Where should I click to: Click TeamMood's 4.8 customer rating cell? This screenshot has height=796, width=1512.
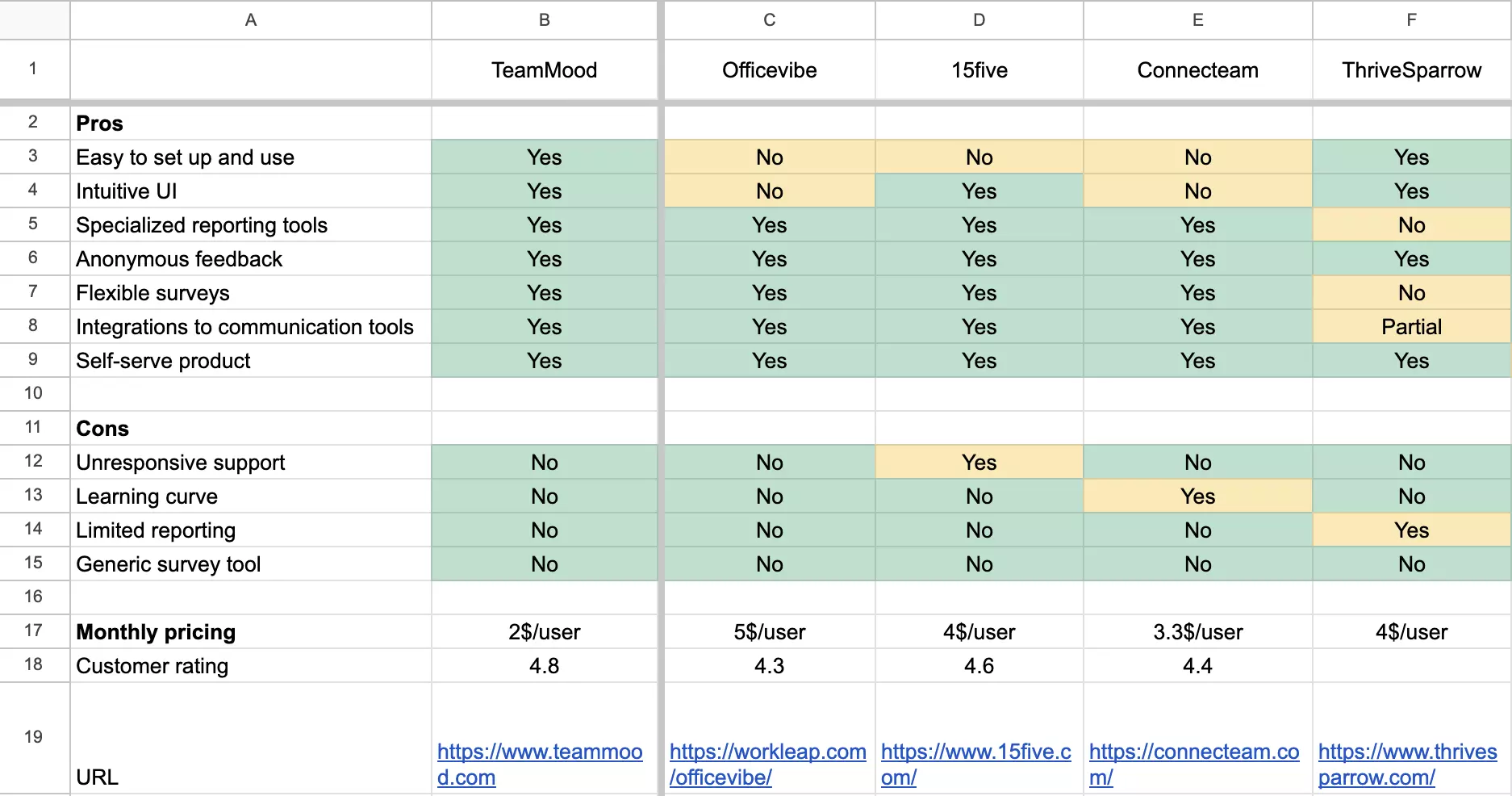pos(545,666)
